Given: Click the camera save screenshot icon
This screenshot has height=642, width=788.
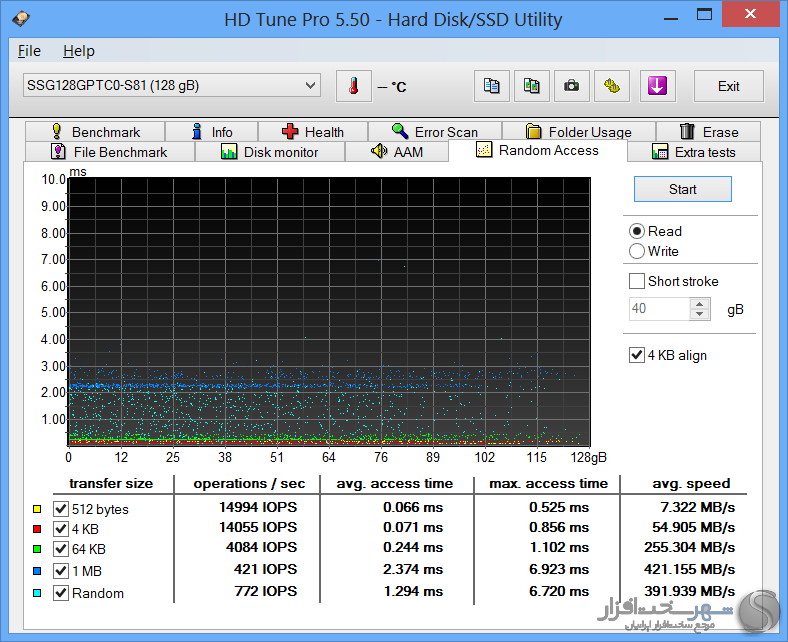Looking at the screenshot, I should pyautogui.click(x=571, y=86).
